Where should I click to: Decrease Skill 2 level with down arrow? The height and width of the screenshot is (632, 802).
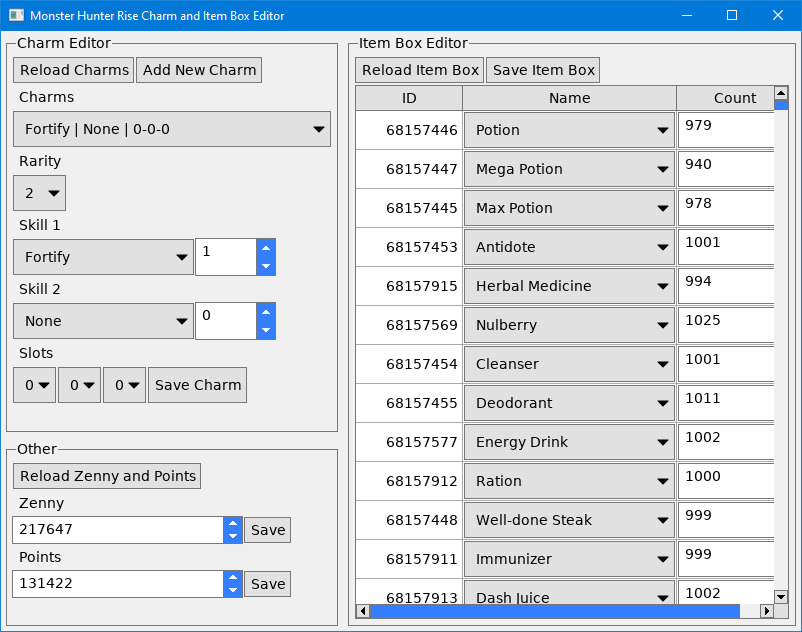(x=266, y=330)
